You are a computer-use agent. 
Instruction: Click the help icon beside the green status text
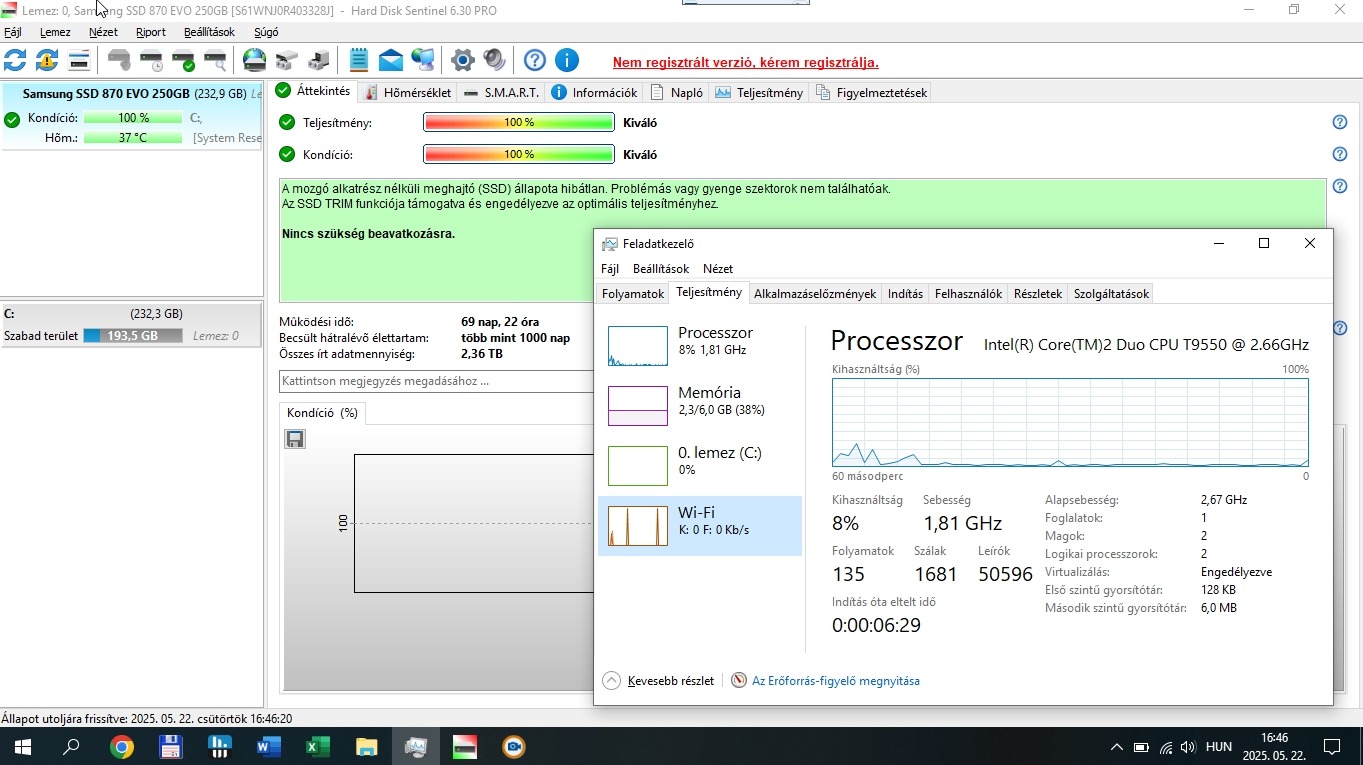tap(1340, 186)
